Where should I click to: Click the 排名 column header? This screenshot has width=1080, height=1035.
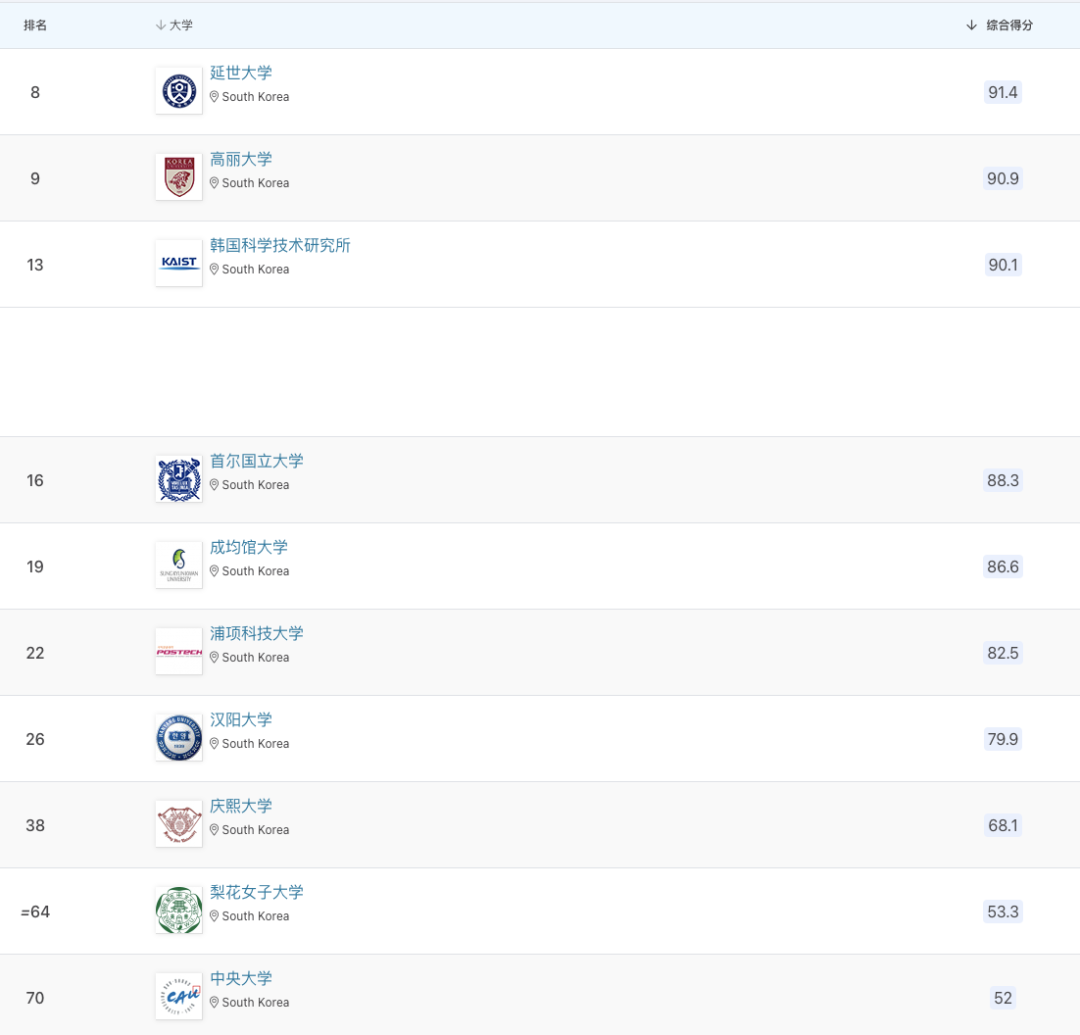pyautogui.click(x=35, y=25)
